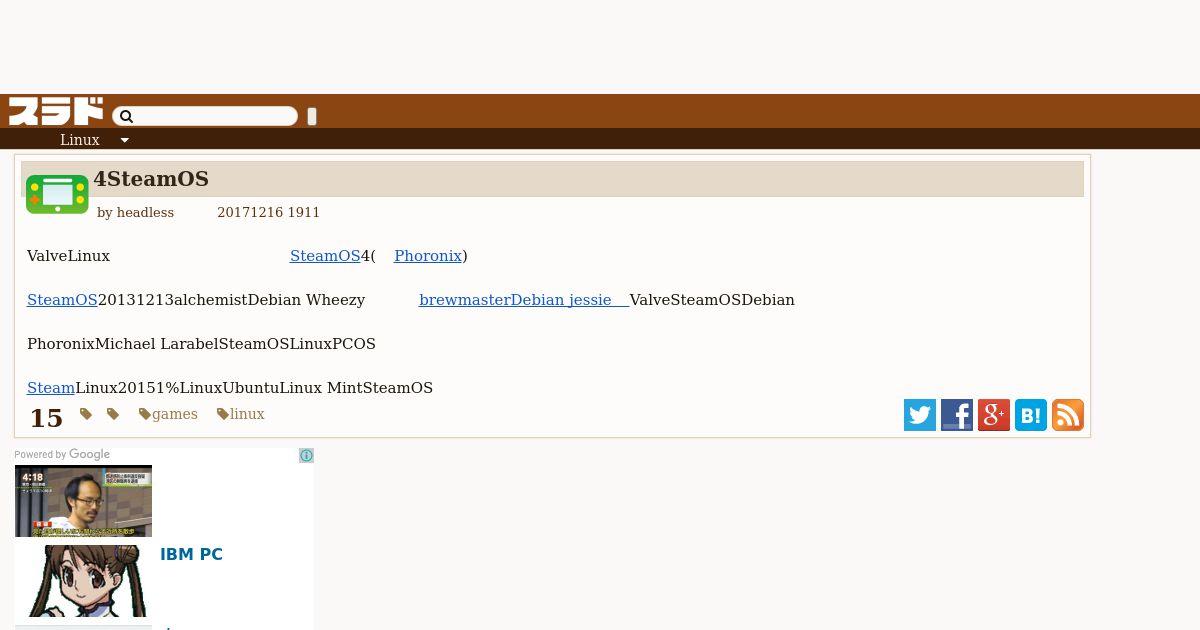The width and height of the screenshot is (1200, 630).
Task: Share the story on Twitter
Action: click(x=920, y=415)
